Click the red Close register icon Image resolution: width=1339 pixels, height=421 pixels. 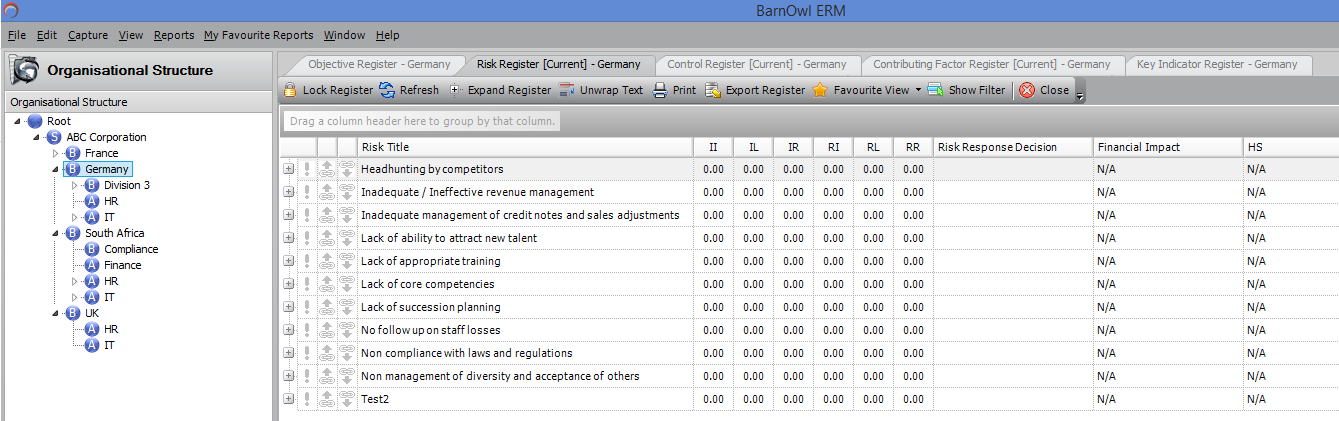pos(1027,90)
